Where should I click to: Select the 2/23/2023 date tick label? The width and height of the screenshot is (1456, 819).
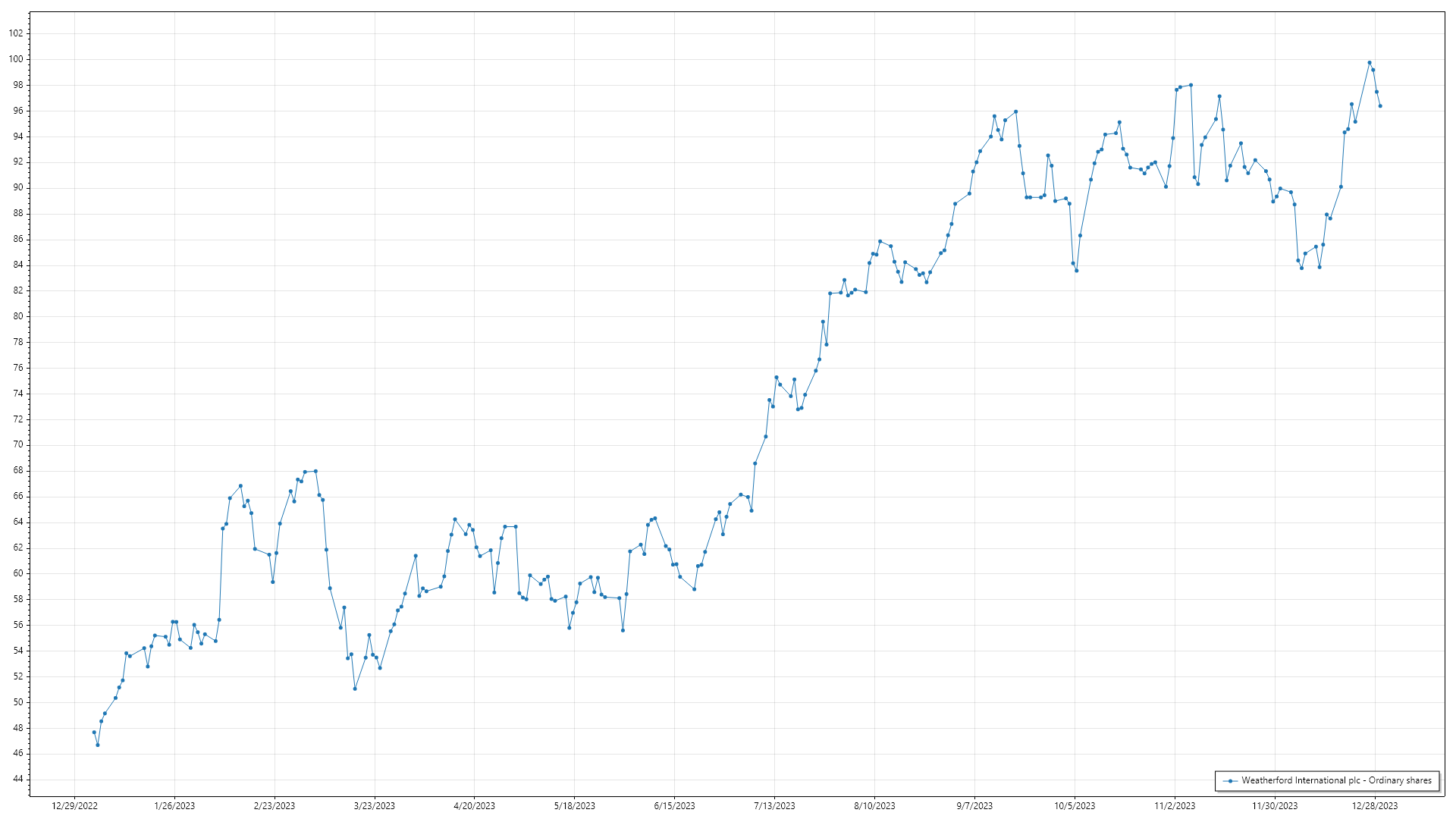tap(275, 806)
